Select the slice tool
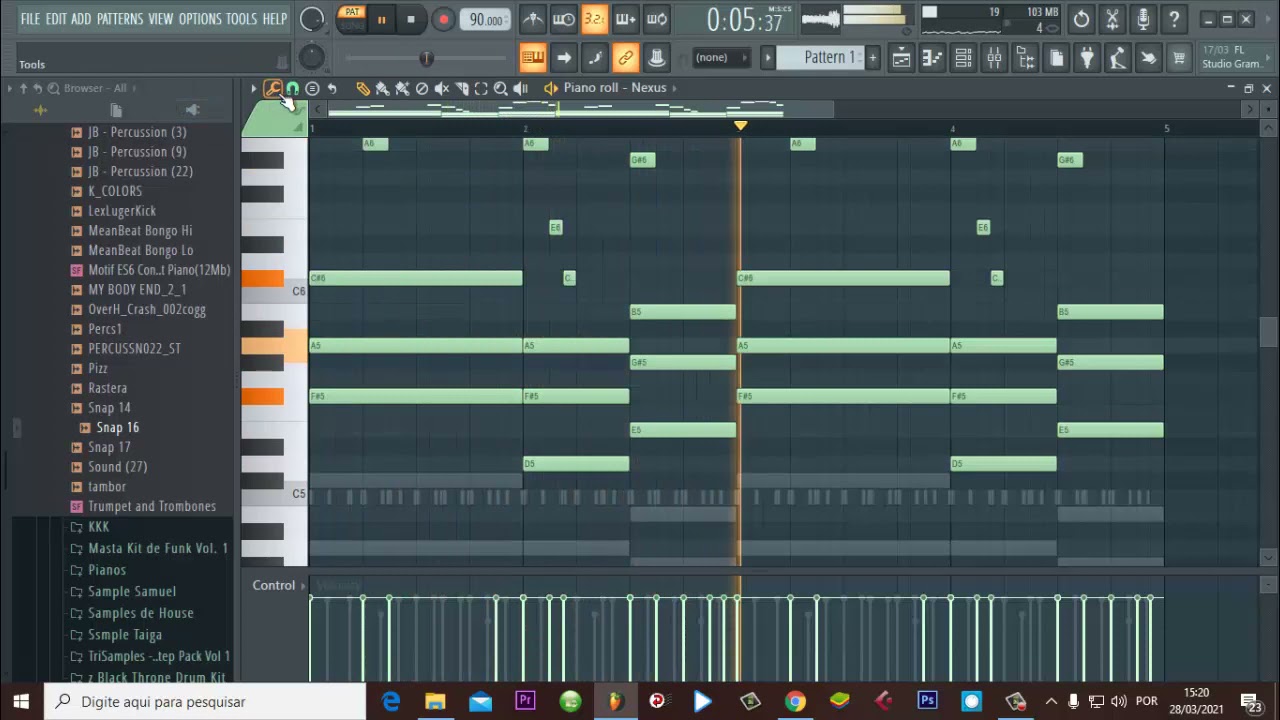 point(462,88)
